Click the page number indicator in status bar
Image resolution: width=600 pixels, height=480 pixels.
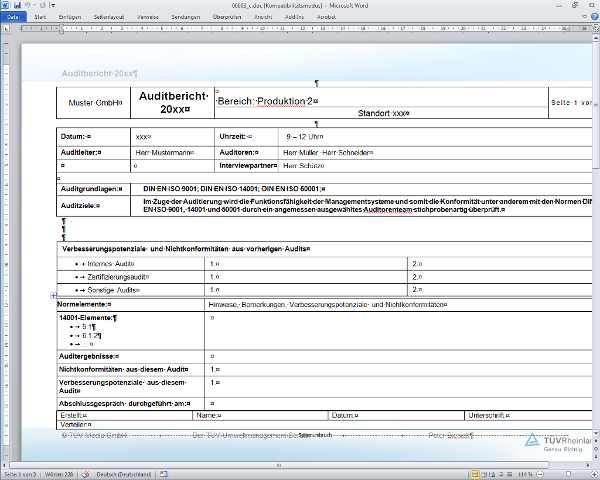(x=20, y=472)
